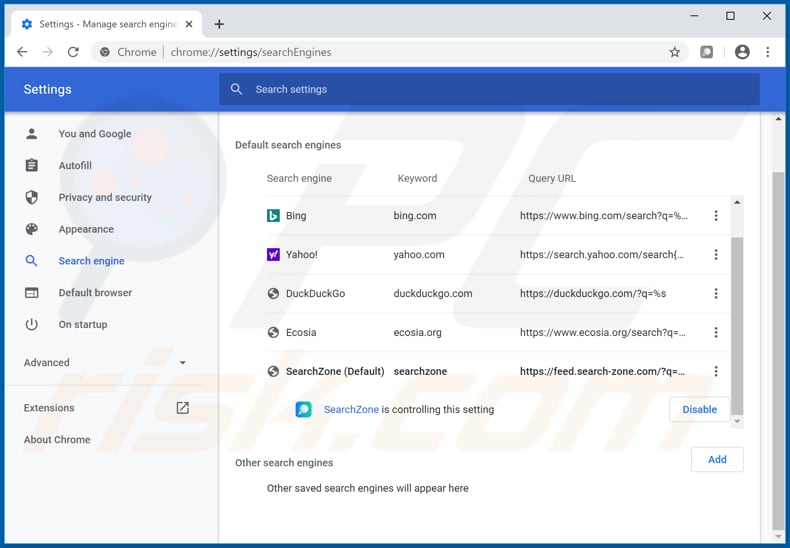
Task: Open the Appearance settings section
Action: (86, 230)
